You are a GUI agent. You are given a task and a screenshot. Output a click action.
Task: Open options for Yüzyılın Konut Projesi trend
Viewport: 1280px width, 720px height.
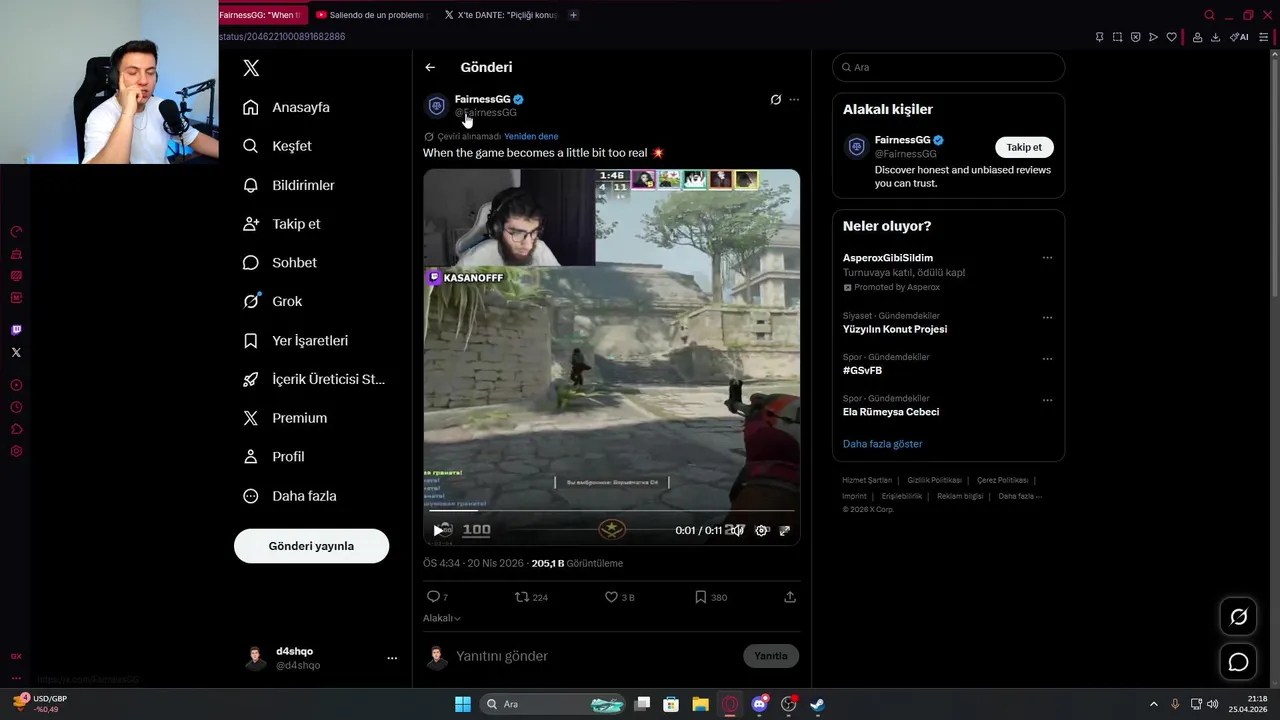1047,318
